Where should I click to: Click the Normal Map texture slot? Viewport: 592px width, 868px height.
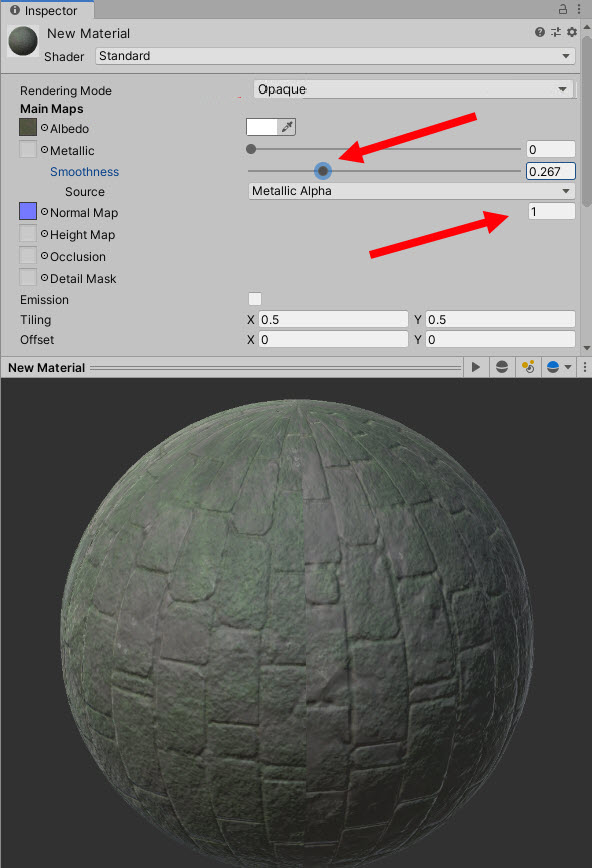(28, 211)
